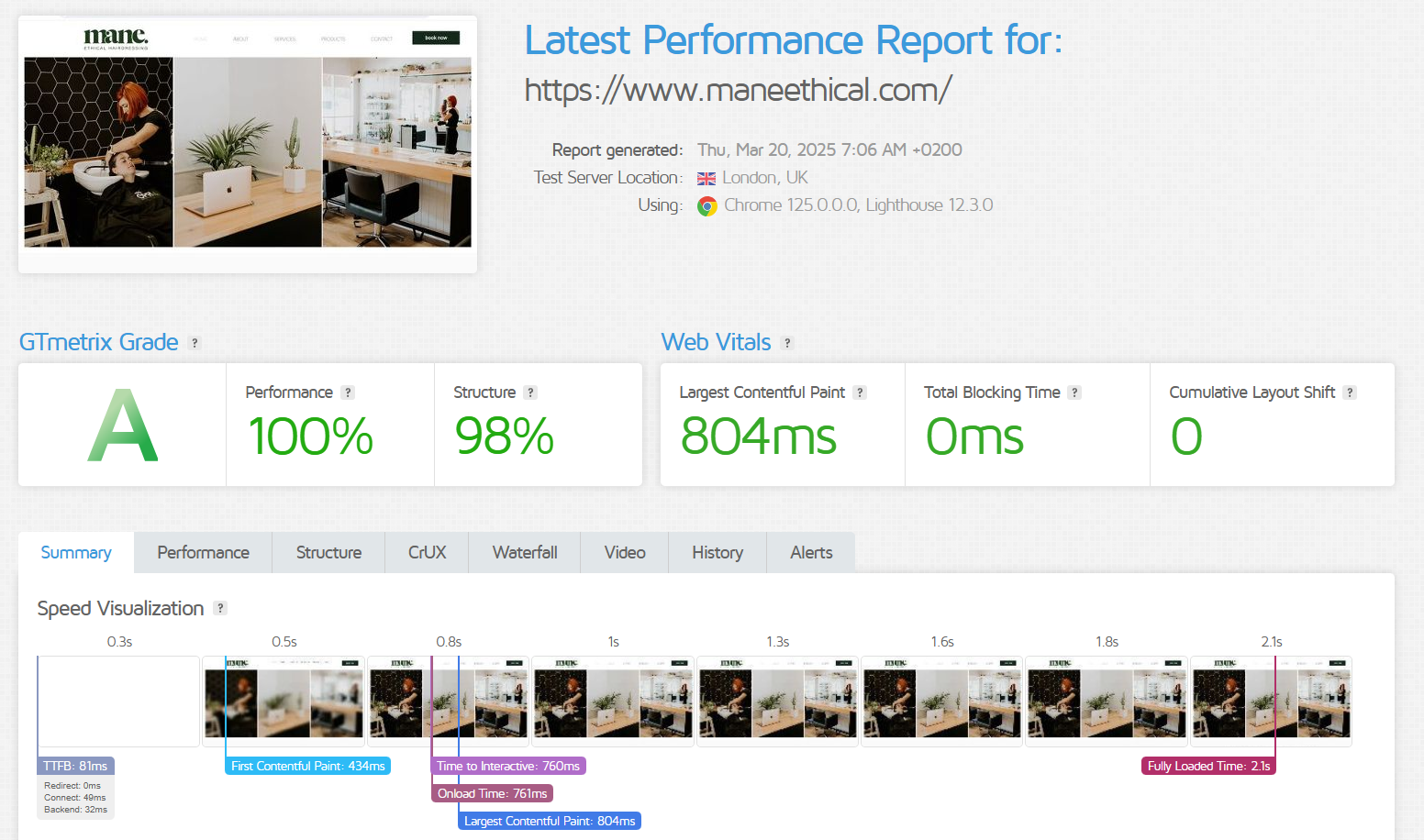The image size is (1424, 840).
Task: Click the A grade letter
Action: (123, 426)
